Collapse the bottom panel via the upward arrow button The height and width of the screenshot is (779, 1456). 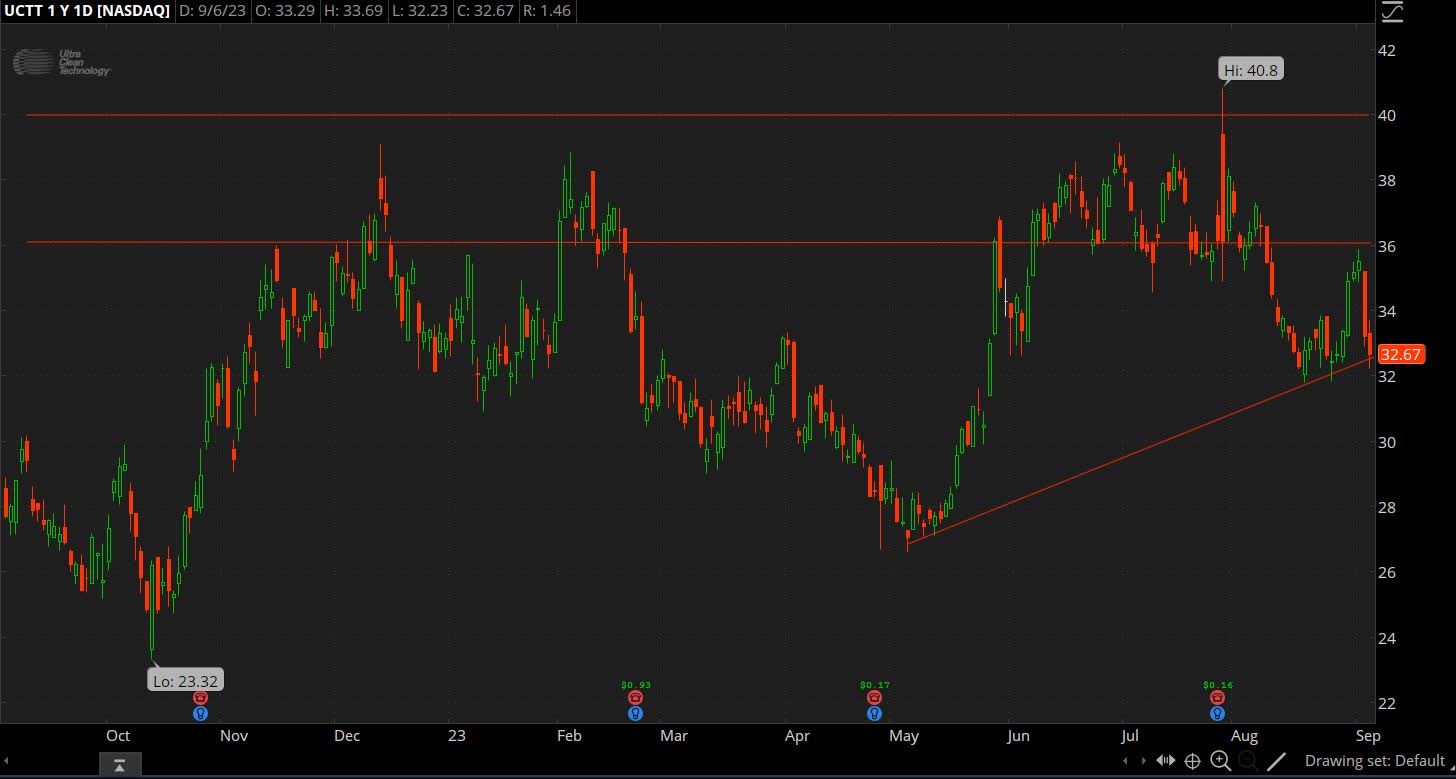[x=120, y=765]
